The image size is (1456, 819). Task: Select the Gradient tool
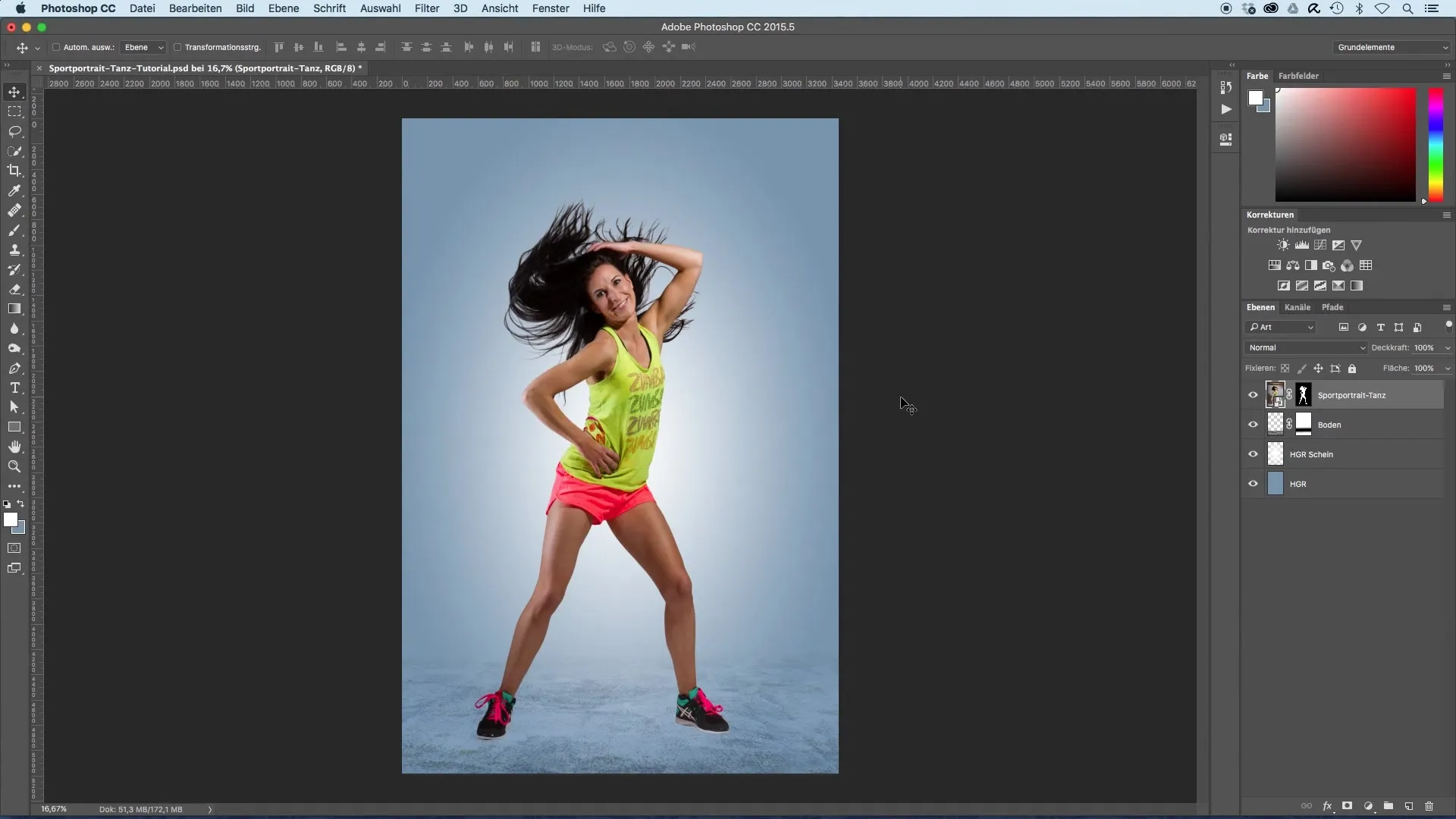[14, 309]
